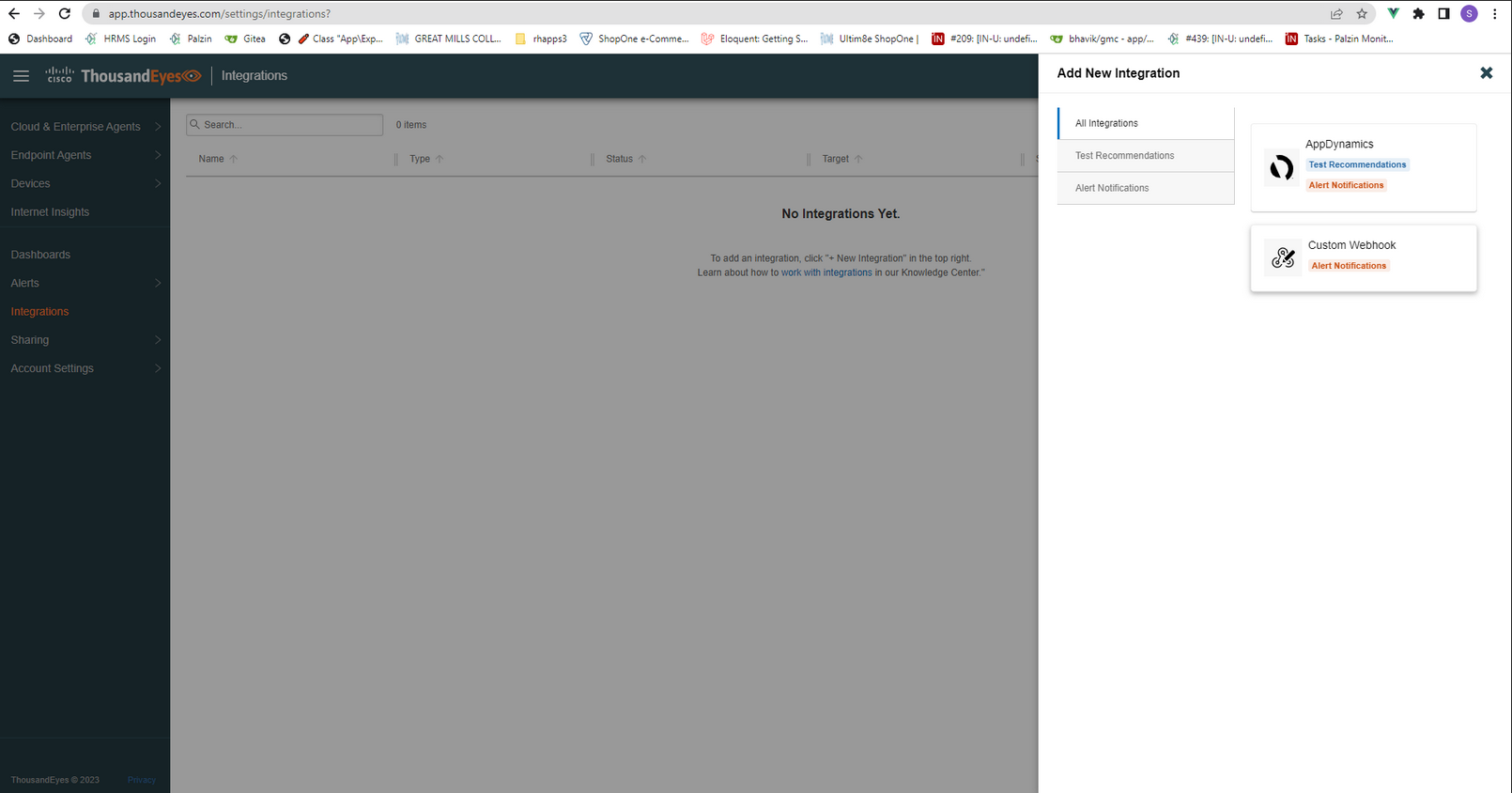Screen dimensions: 1512x793
Task: Open the HRMS Login bookmark
Action: 120,39
